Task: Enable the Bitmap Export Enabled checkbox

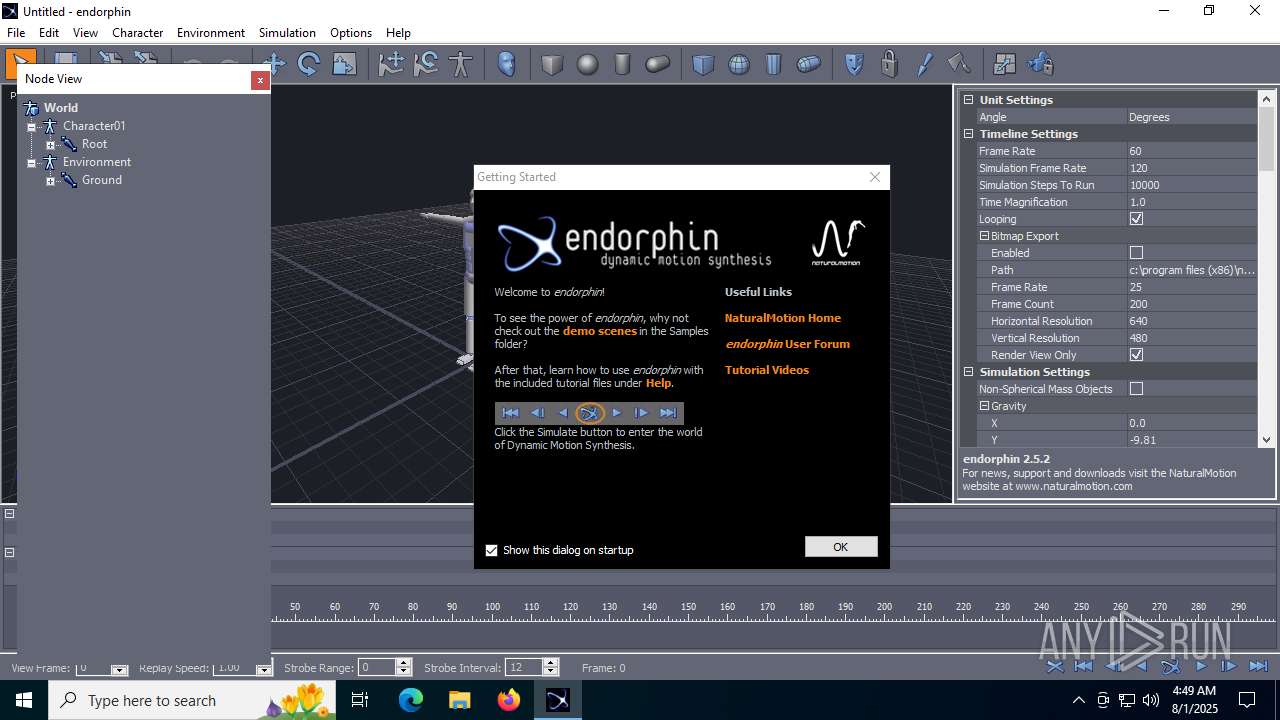Action: 1136,253
